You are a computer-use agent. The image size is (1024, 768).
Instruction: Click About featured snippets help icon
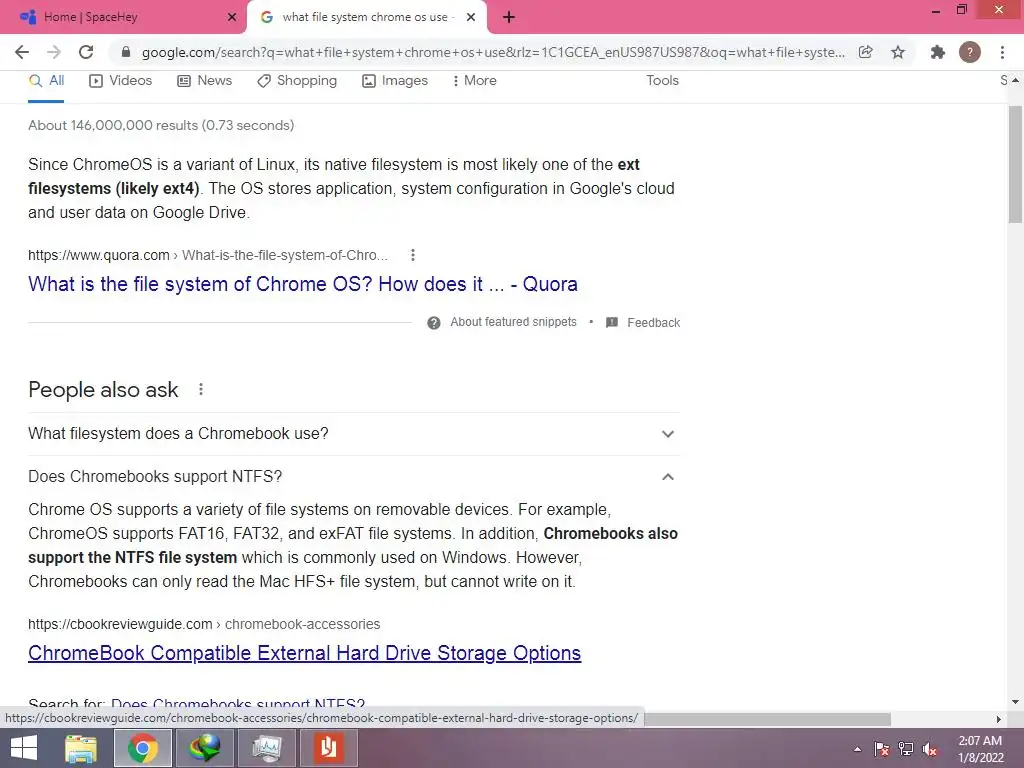point(434,323)
